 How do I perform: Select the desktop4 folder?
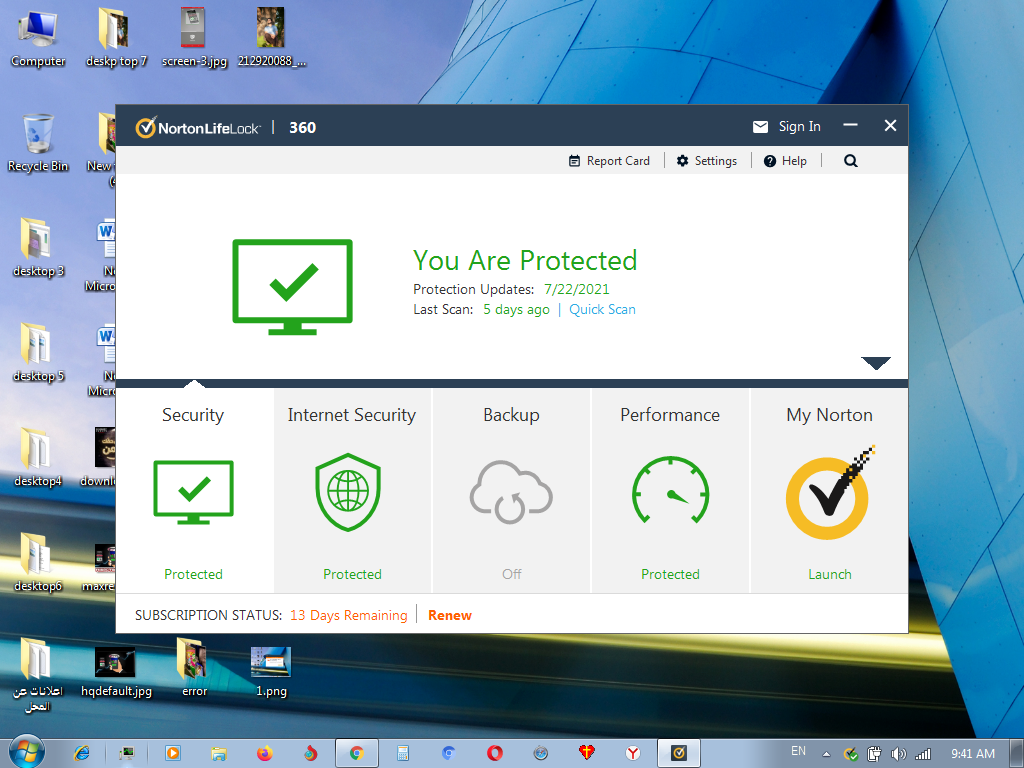coord(38,458)
